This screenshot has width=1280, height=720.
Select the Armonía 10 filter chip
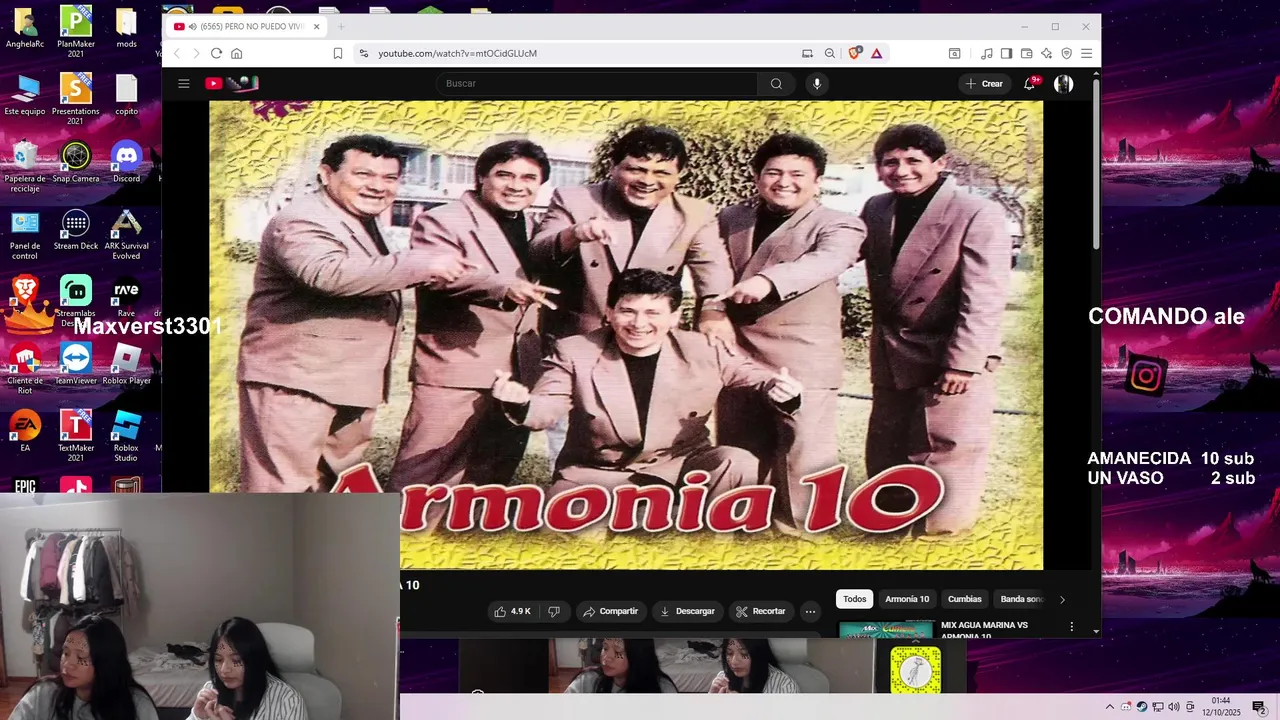tap(907, 599)
